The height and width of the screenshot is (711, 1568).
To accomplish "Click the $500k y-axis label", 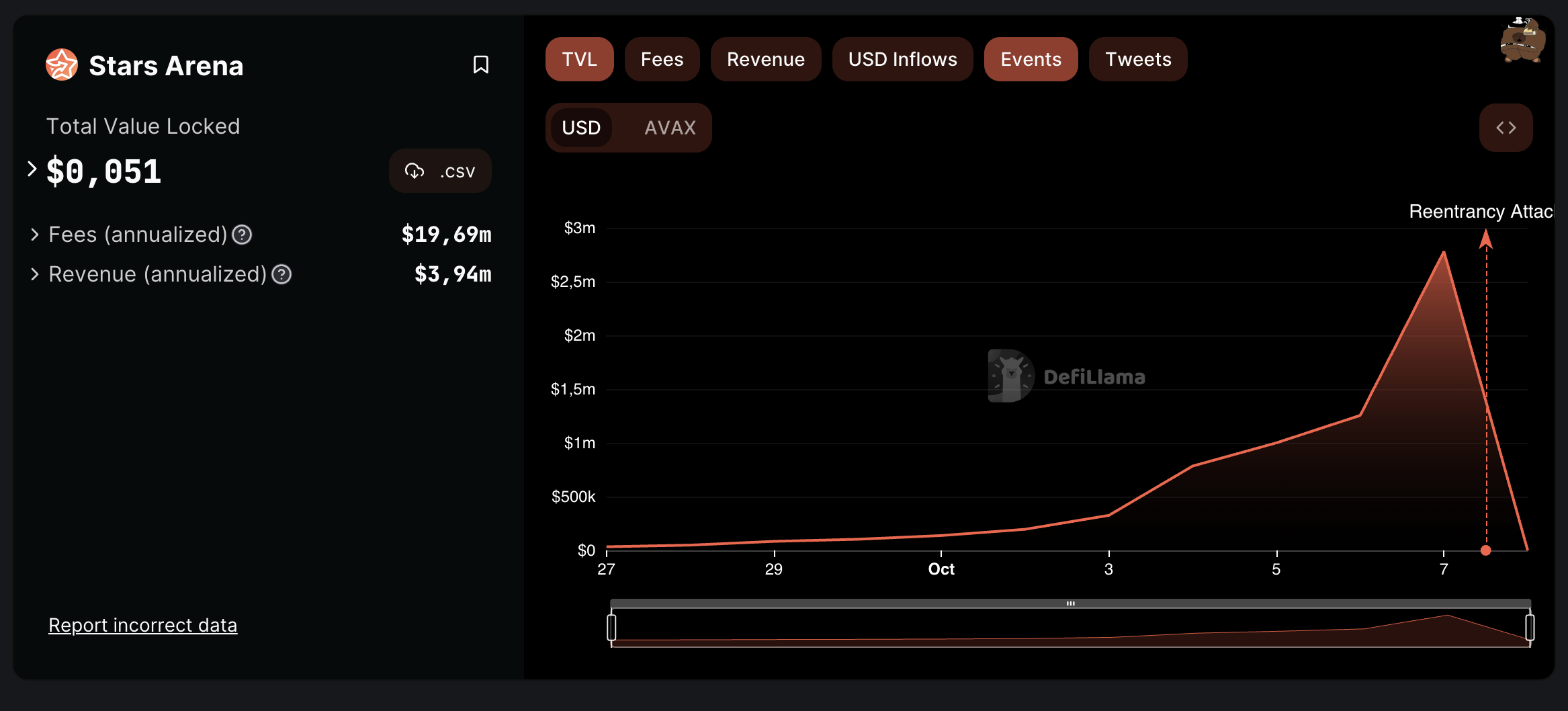I will [x=573, y=497].
